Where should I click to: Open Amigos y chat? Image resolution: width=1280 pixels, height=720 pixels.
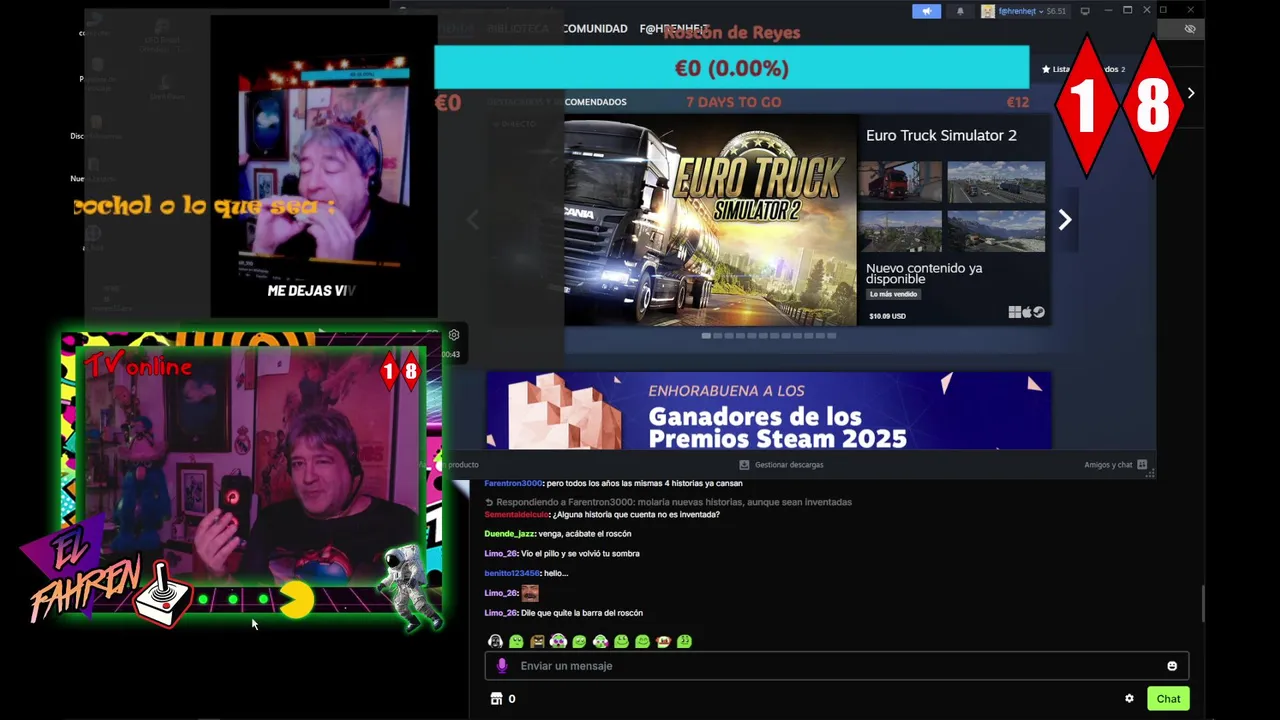(x=1108, y=465)
